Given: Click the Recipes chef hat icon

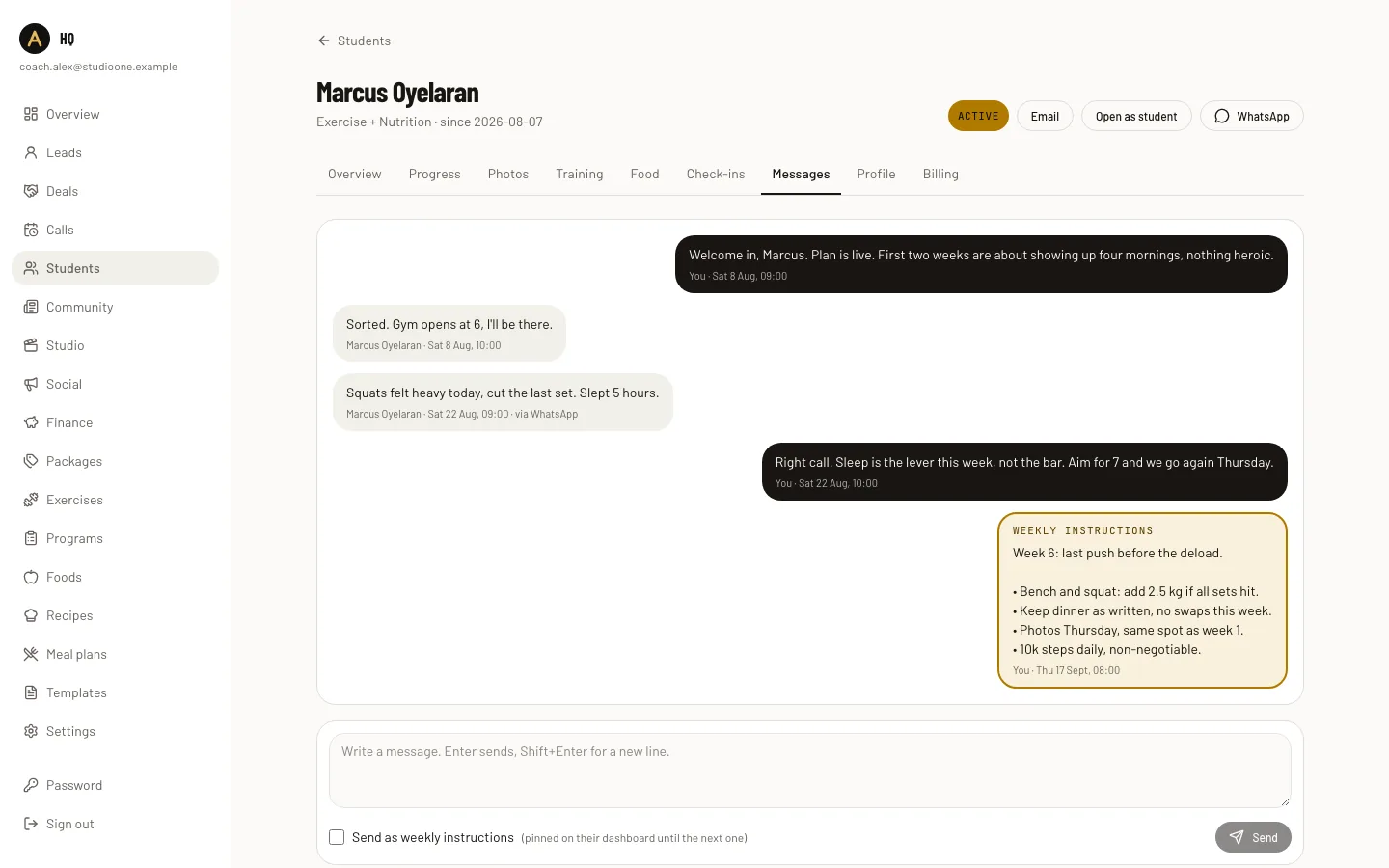Looking at the screenshot, I should (31, 615).
